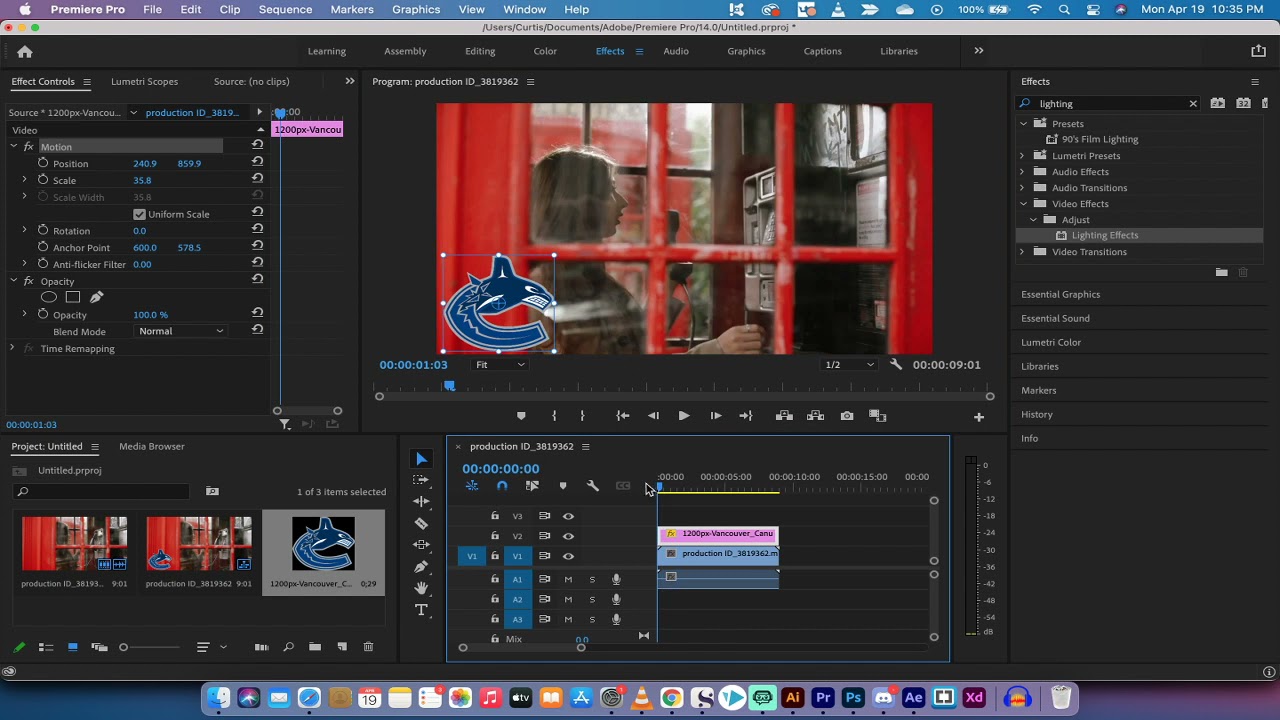The height and width of the screenshot is (720, 1280).
Task: Select the Hand tool
Action: pyautogui.click(x=421, y=588)
